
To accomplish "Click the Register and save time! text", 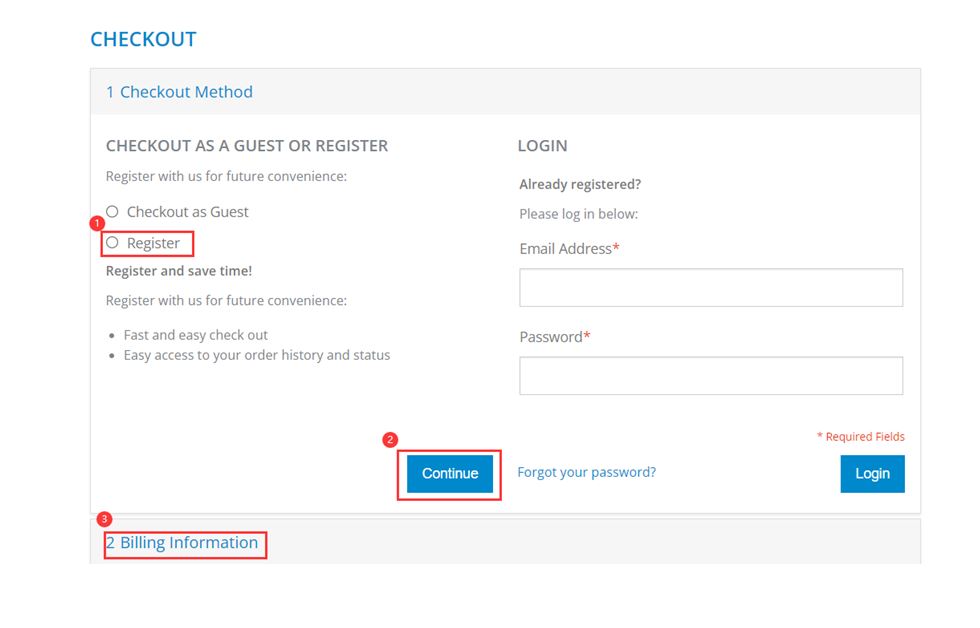I will coord(179,271).
